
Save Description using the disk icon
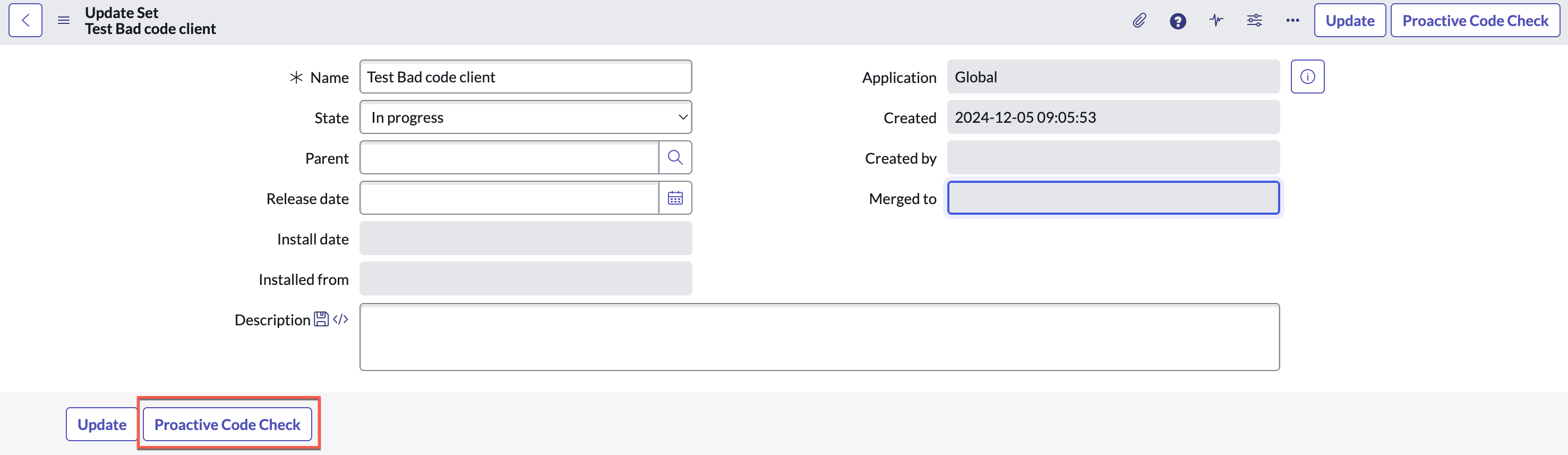tap(321, 319)
